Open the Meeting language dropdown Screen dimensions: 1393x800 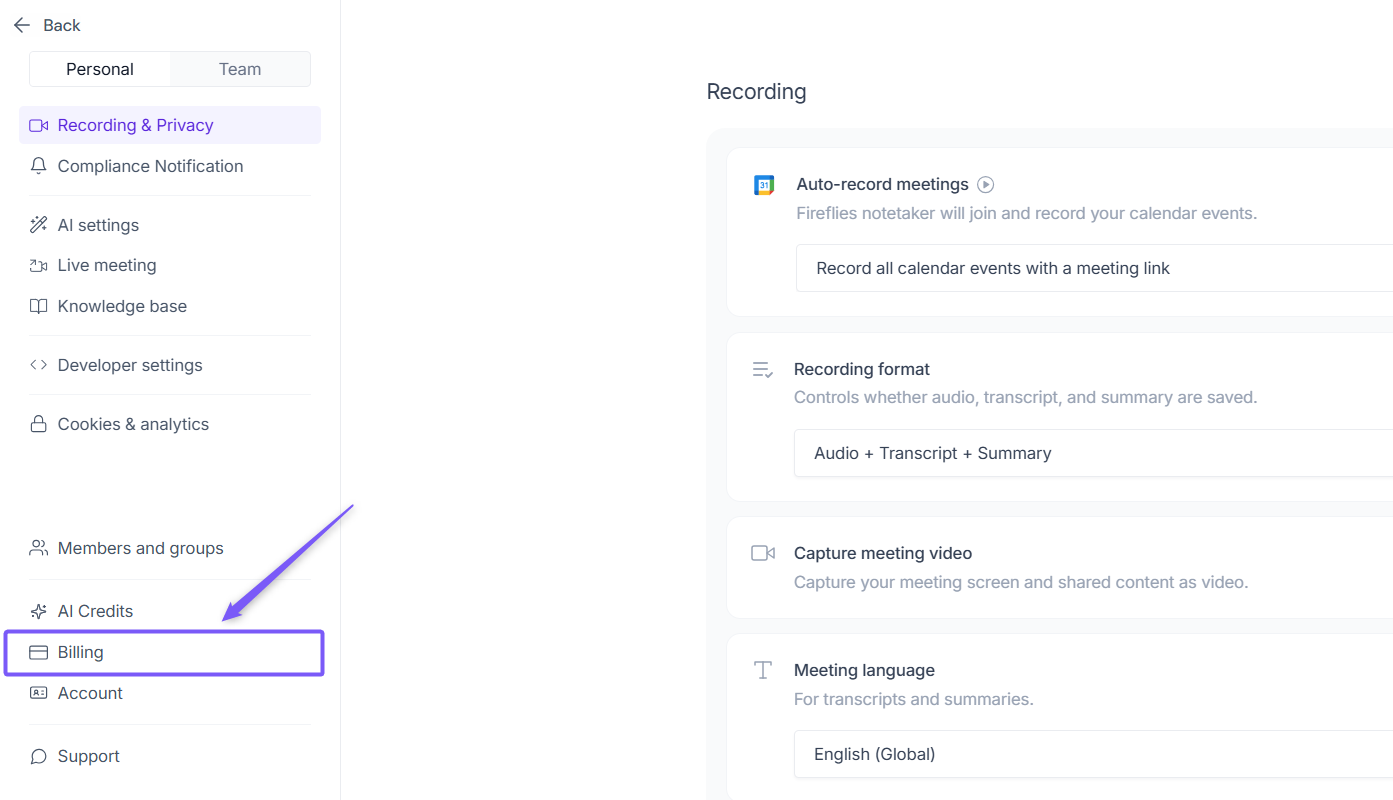(x=1092, y=754)
